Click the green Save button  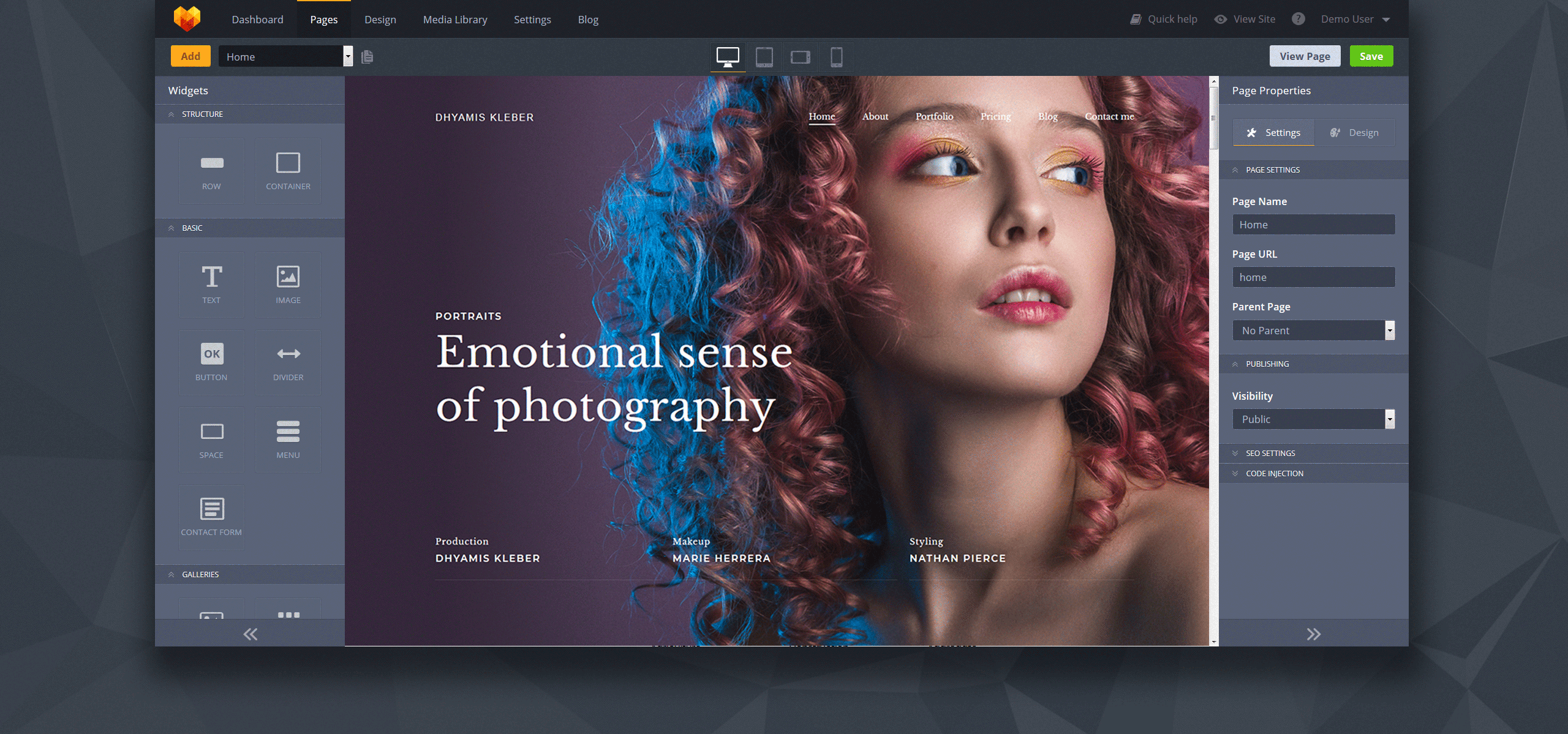pyautogui.click(x=1371, y=56)
